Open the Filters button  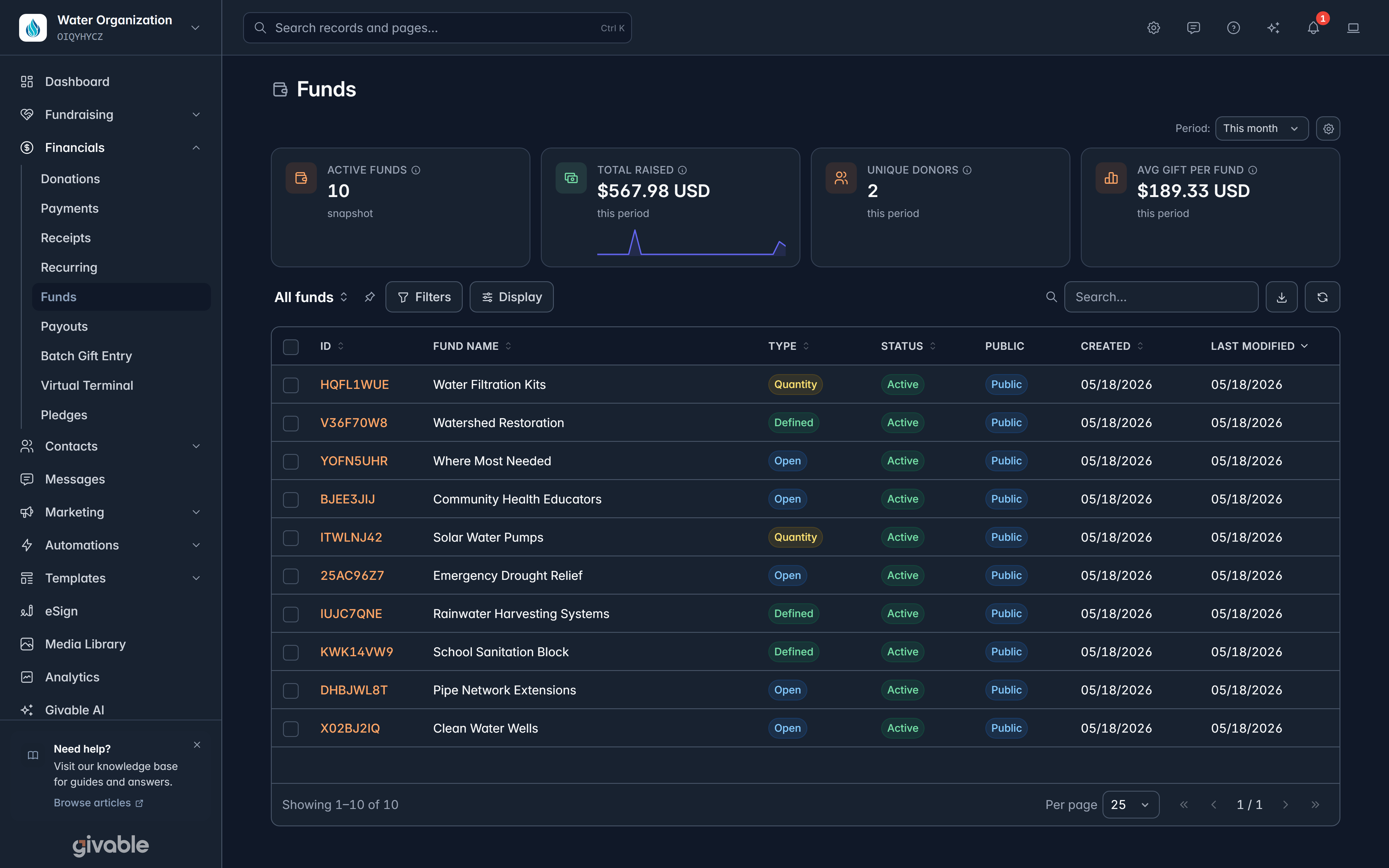click(424, 297)
